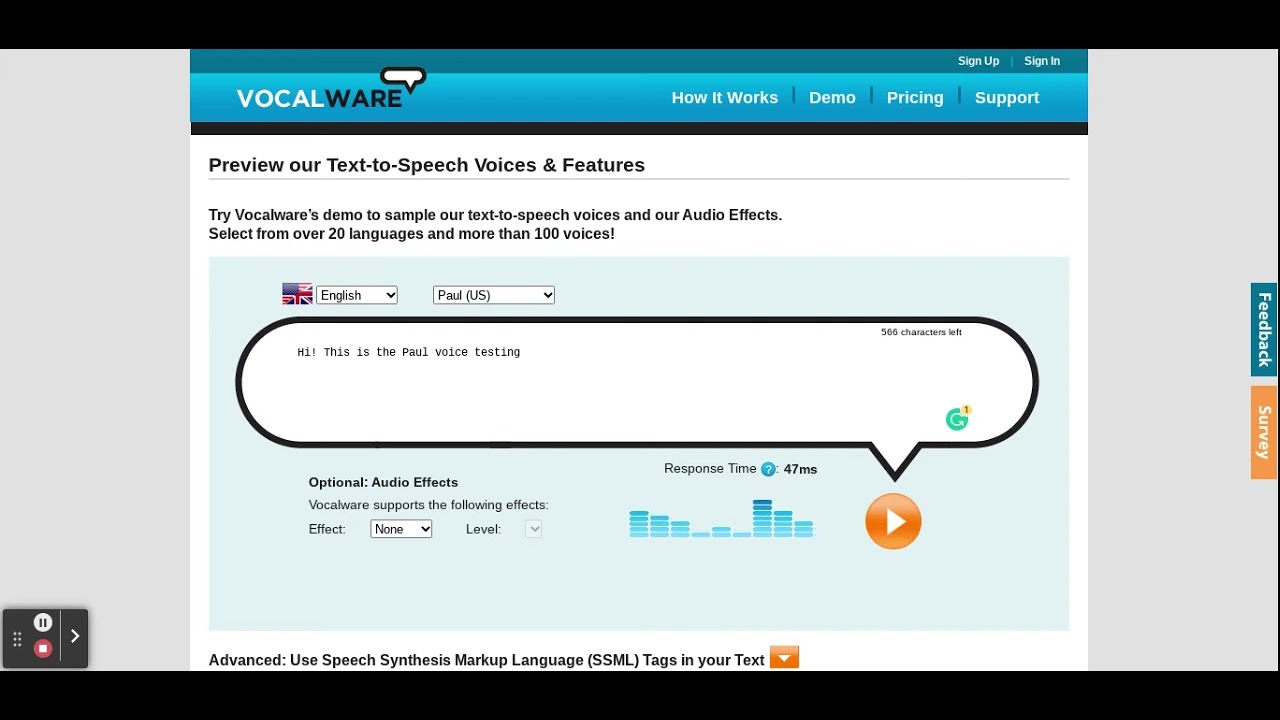Open the Support page
This screenshot has width=1280, height=720.
coord(1007,98)
